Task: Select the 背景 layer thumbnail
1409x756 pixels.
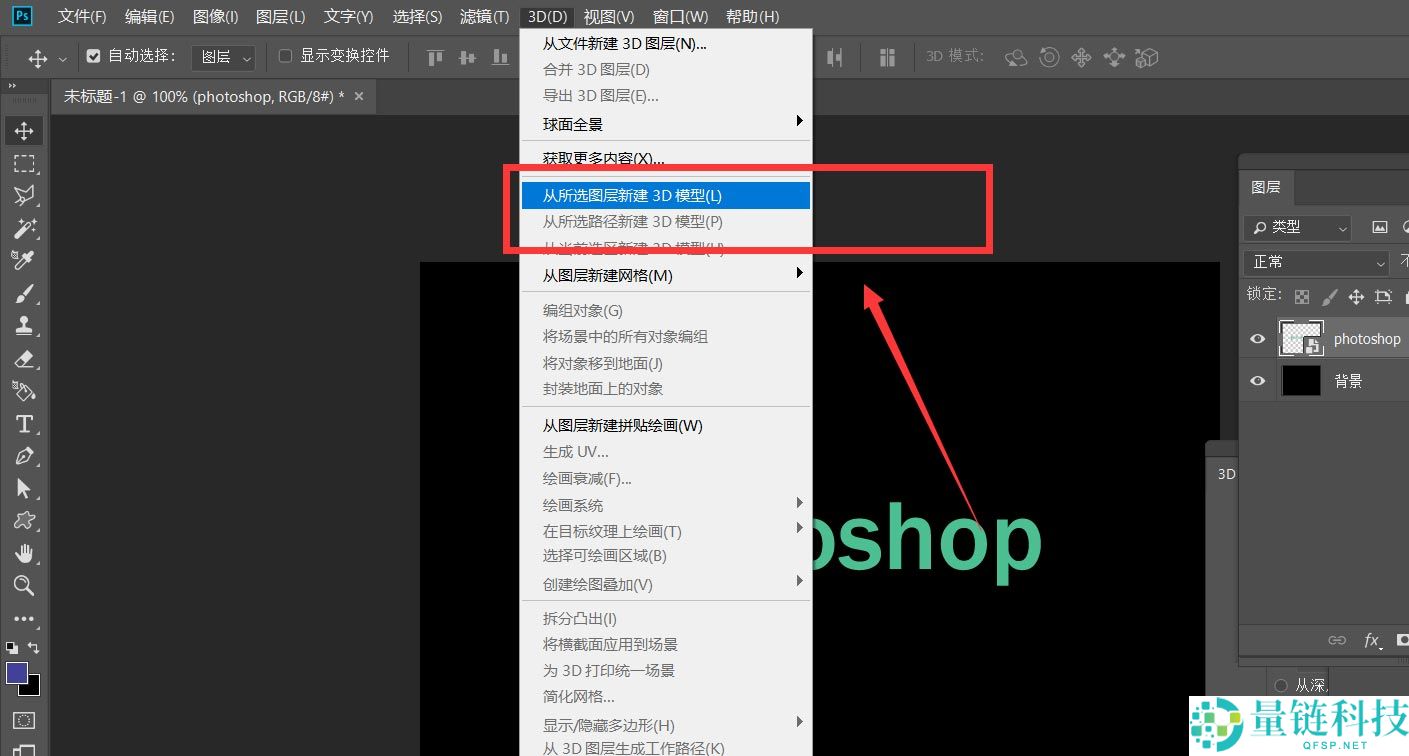Action: click(1300, 381)
